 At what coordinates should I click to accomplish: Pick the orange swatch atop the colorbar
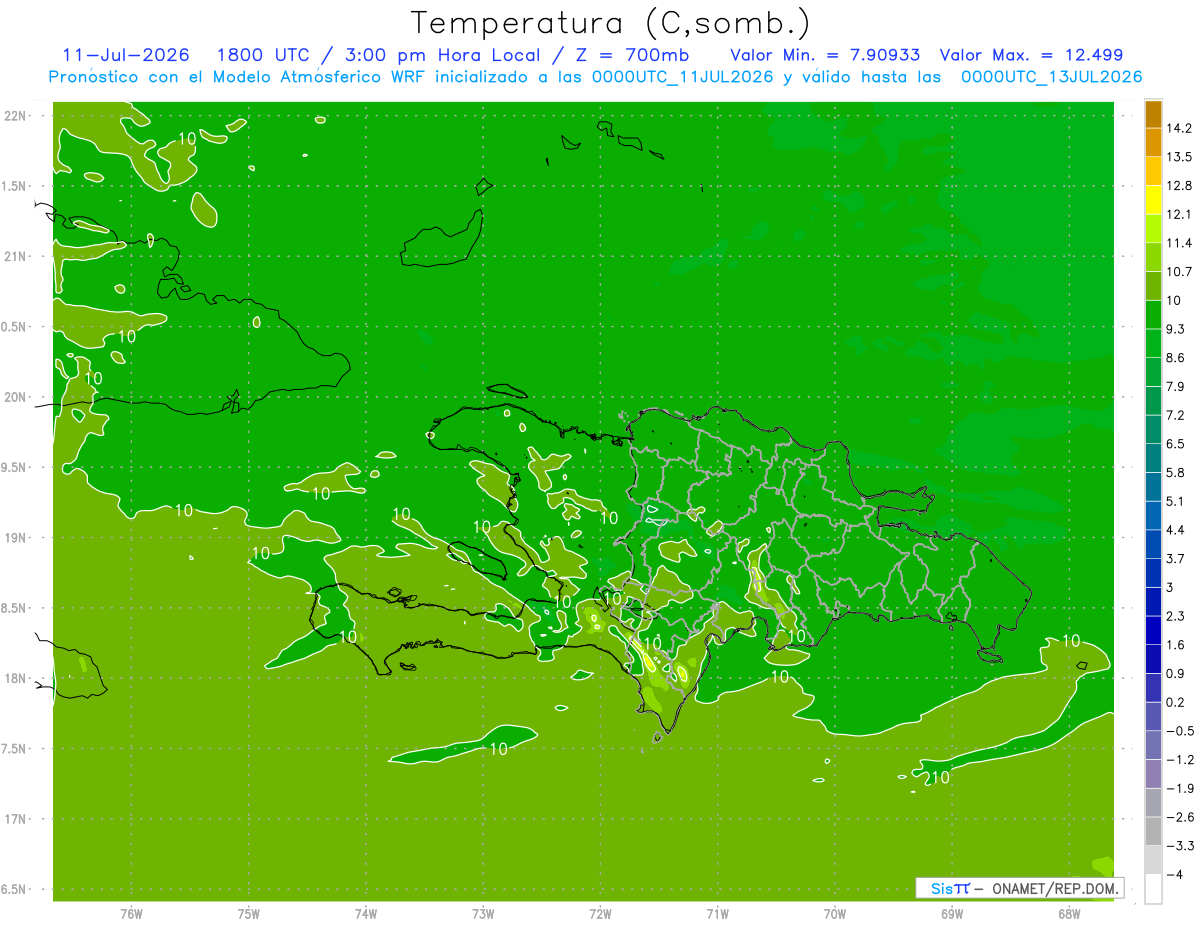1153,115
